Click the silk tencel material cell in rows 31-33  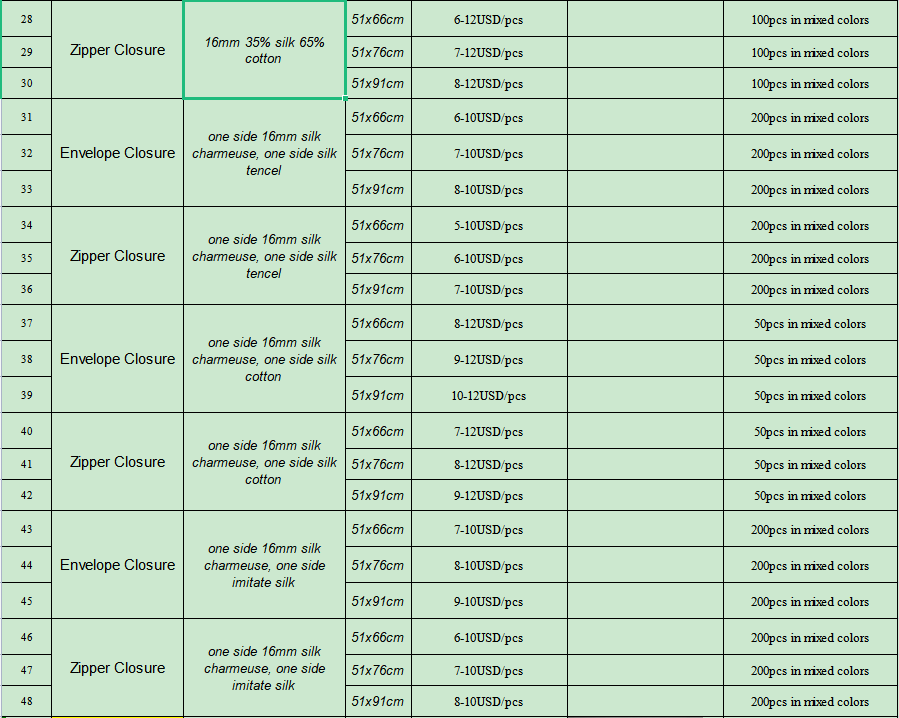point(264,153)
